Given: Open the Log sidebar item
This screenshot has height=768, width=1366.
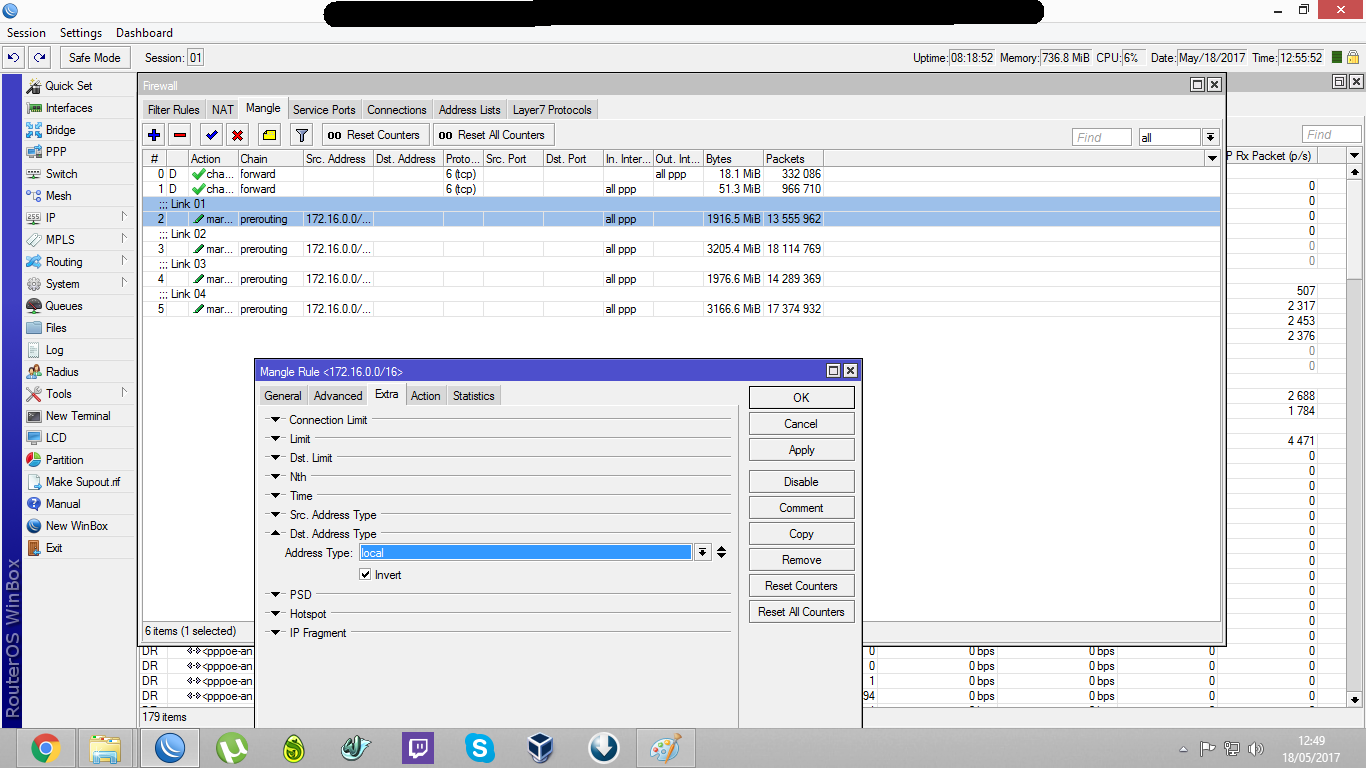Looking at the screenshot, I should pos(54,350).
